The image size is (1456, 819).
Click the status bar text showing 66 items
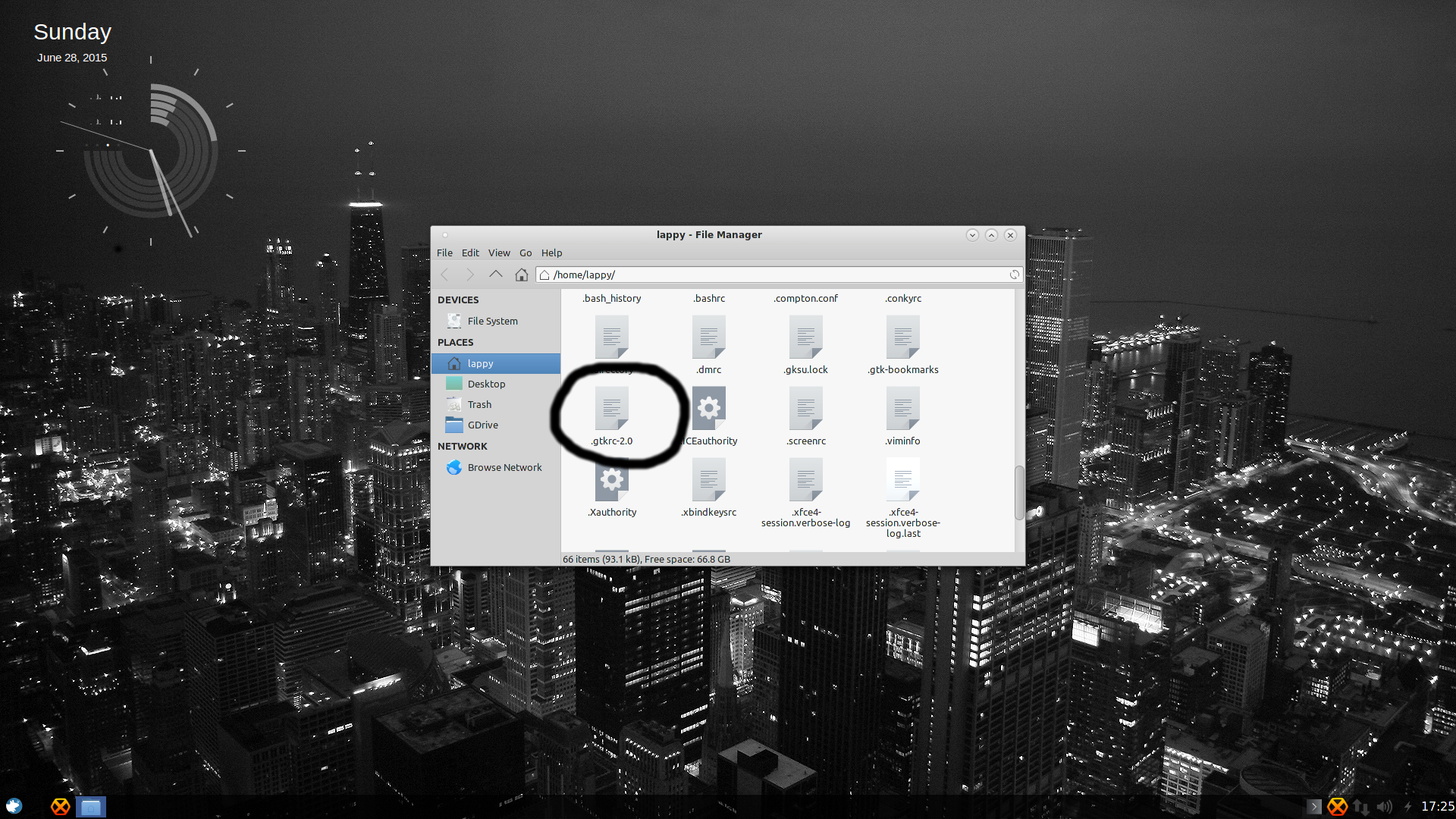click(x=646, y=559)
